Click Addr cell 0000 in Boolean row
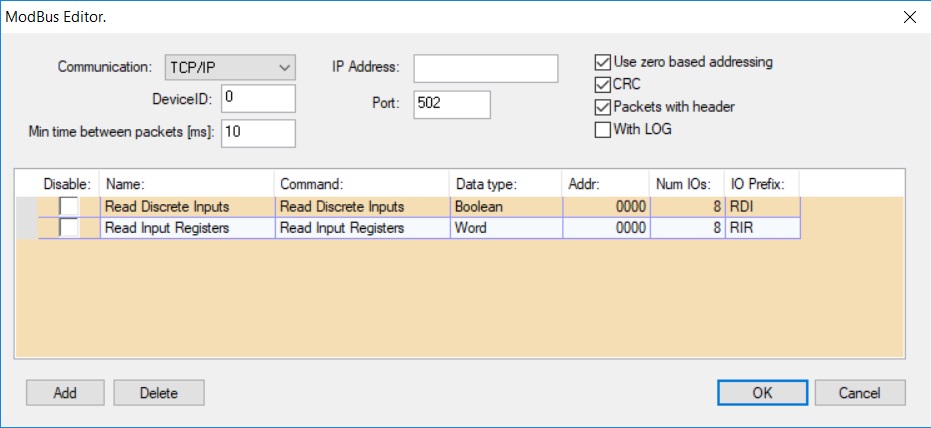The height and width of the screenshot is (428, 931). click(606, 207)
